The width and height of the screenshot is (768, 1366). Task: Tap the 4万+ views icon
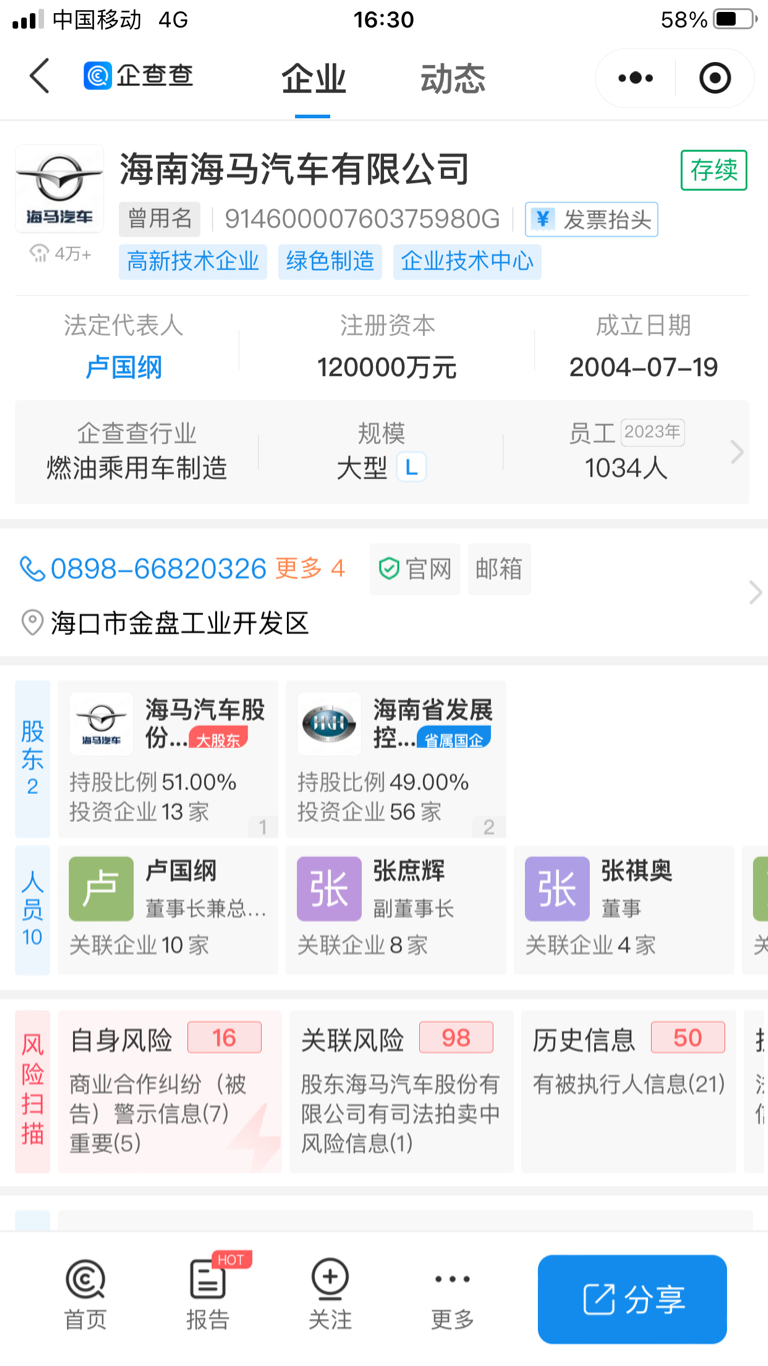[60, 253]
